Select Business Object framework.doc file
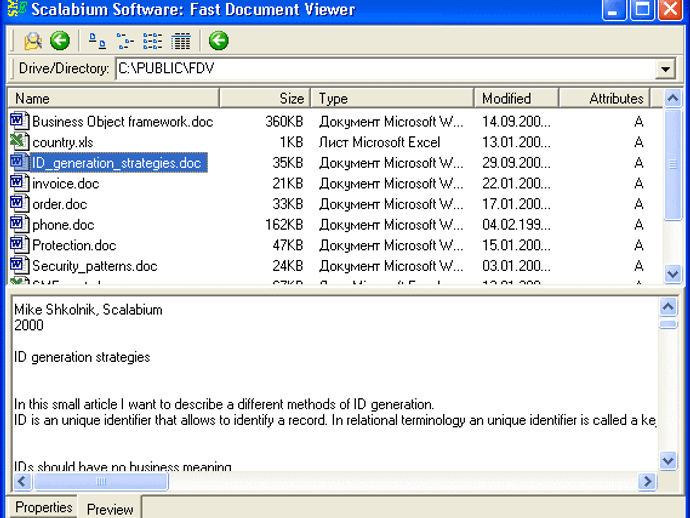The width and height of the screenshot is (690, 518). click(x=122, y=121)
